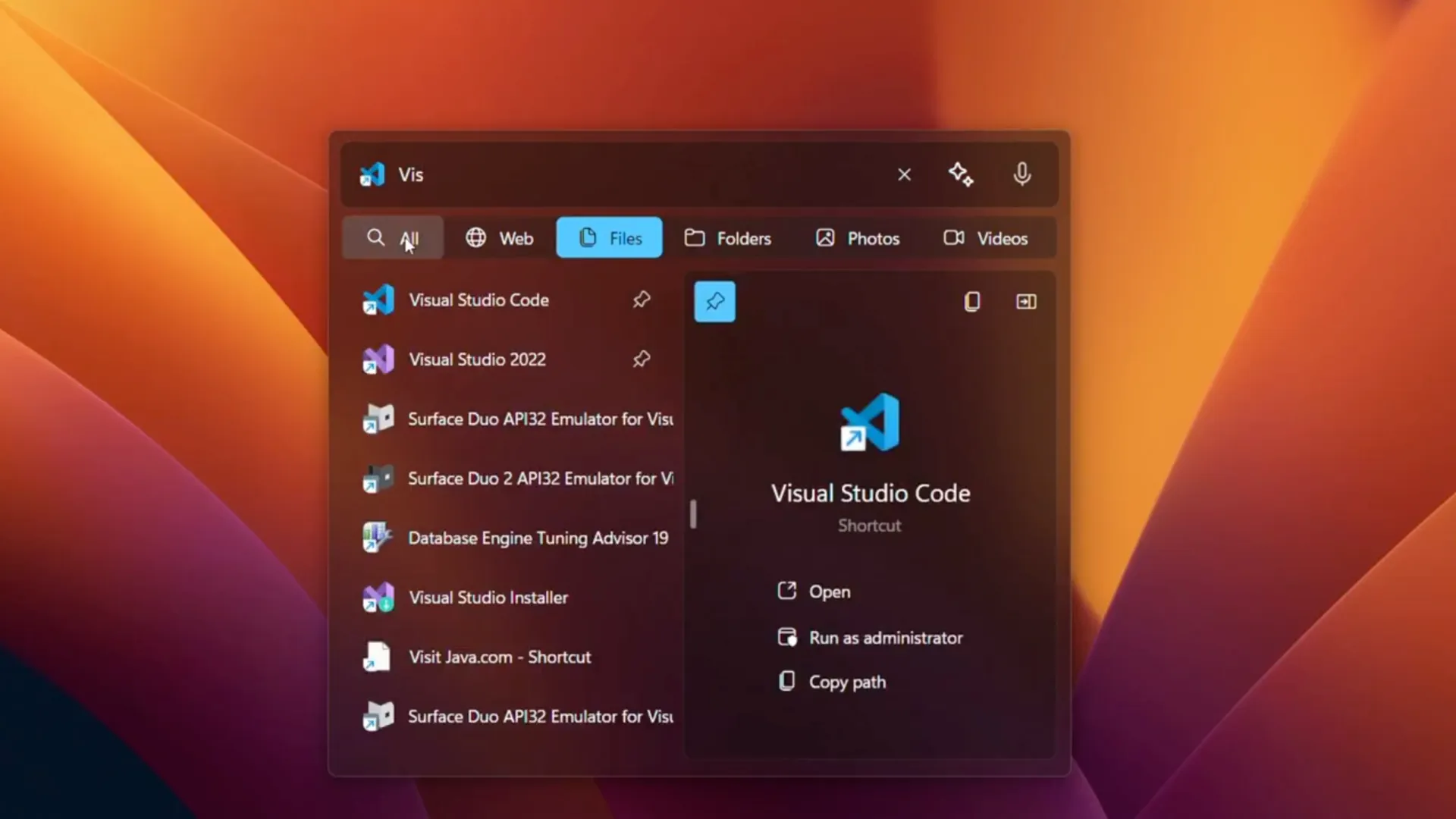
Task: Click the magnifier icon on the All tab
Action: coord(376,237)
